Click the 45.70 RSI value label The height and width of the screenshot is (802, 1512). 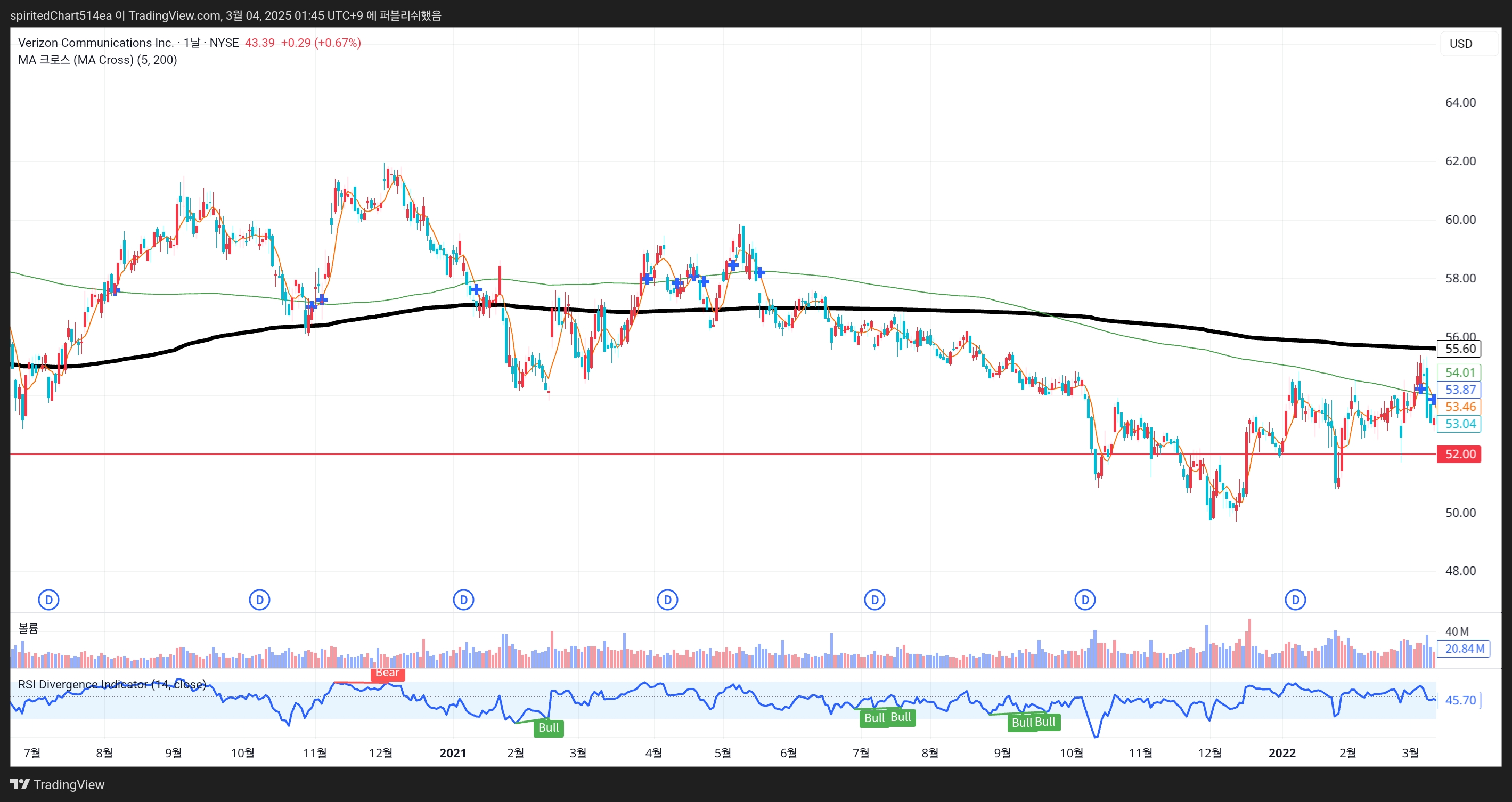pos(1460,700)
